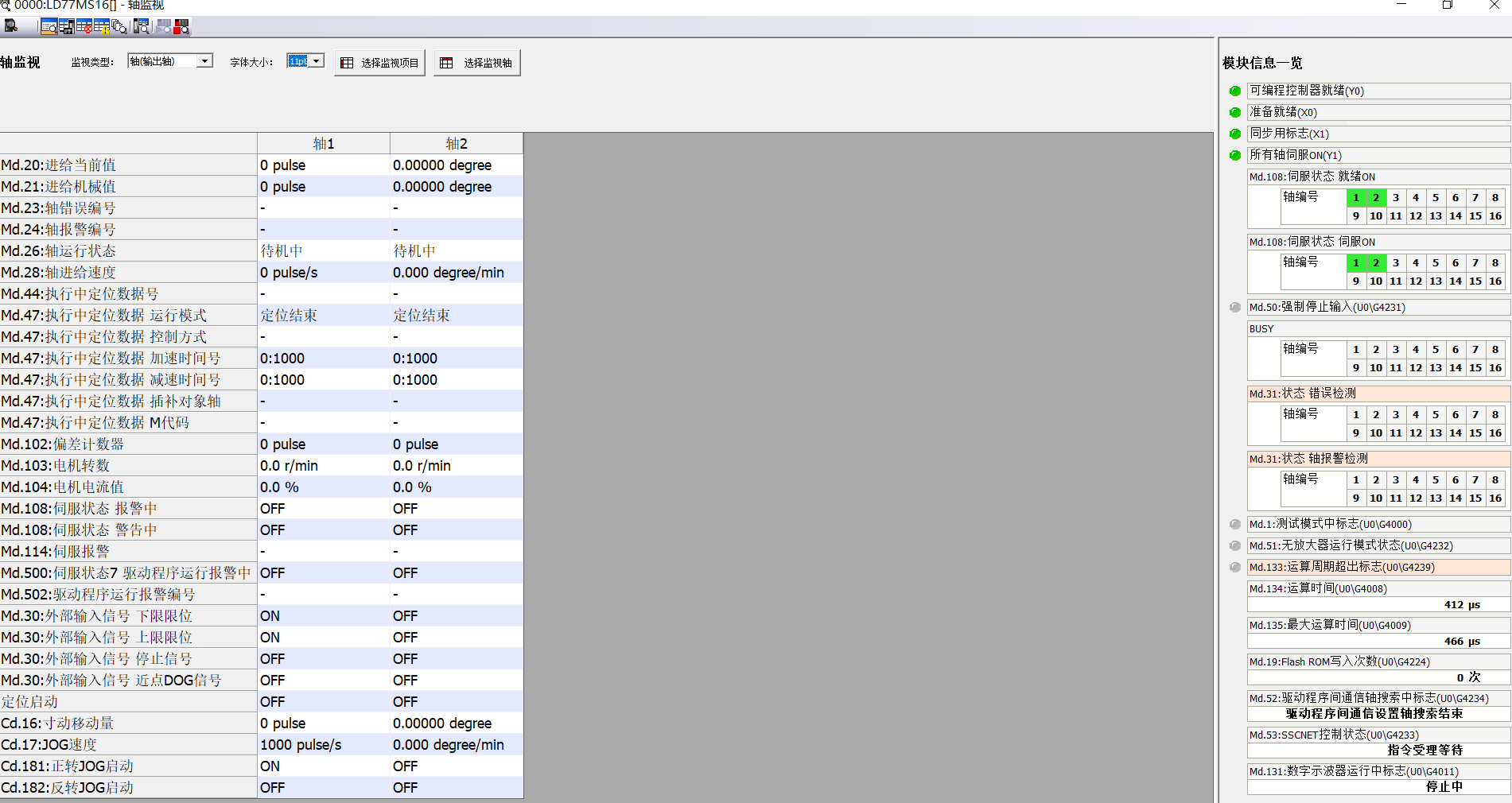
Task: Open the 字体大小 font size dropdown arrow
Action: coord(317,61)
